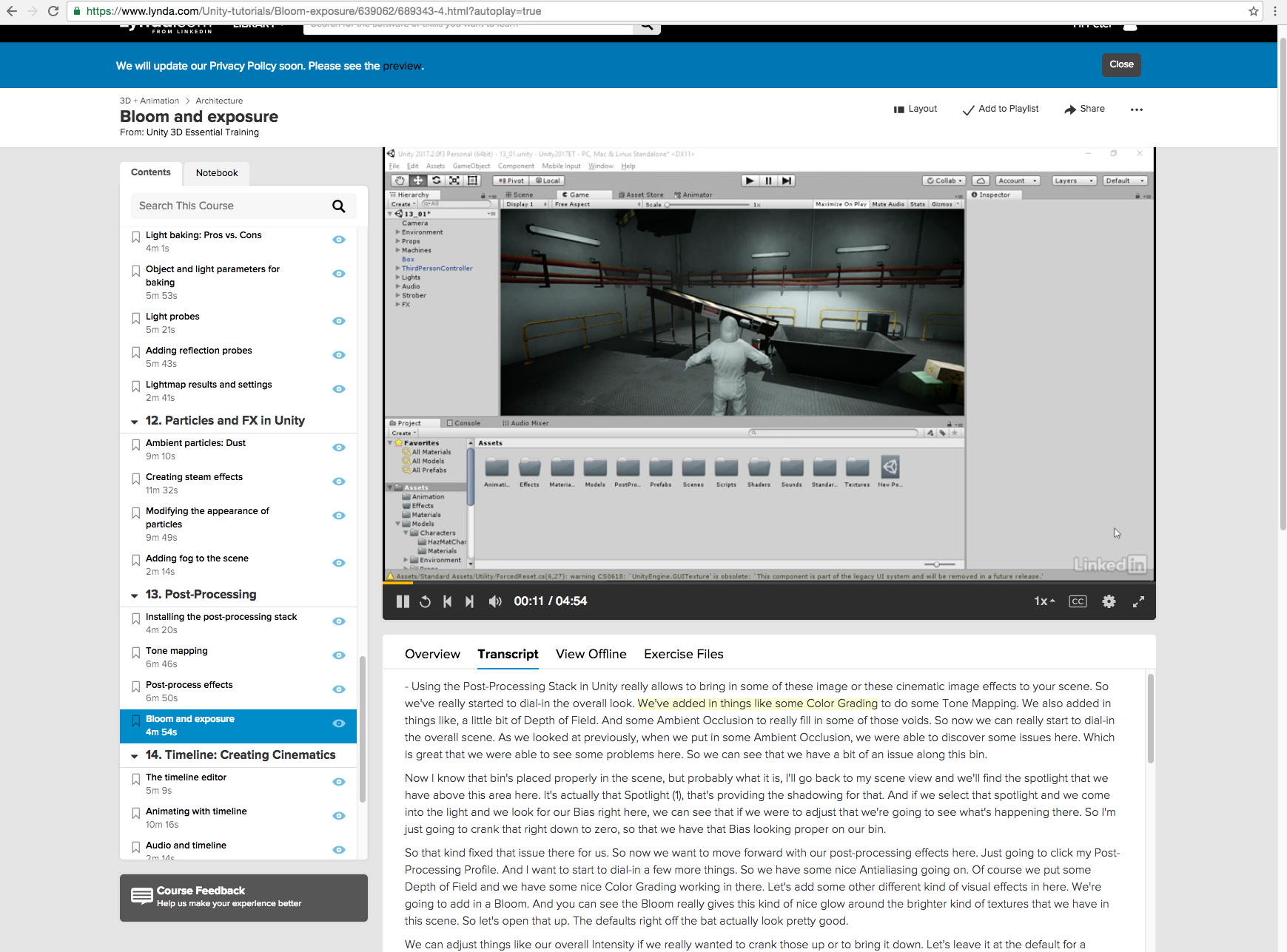Viewport: 1287px width, 952px height.
Task: Click Add to Playlist
Action: click(1001, 109)
